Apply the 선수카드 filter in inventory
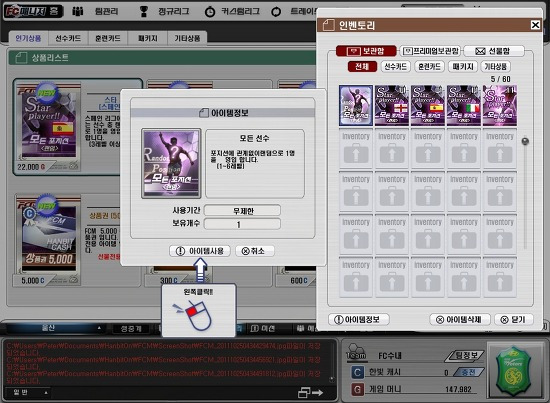The height and width of the screenshot is (403, 550). pos(396,66)
